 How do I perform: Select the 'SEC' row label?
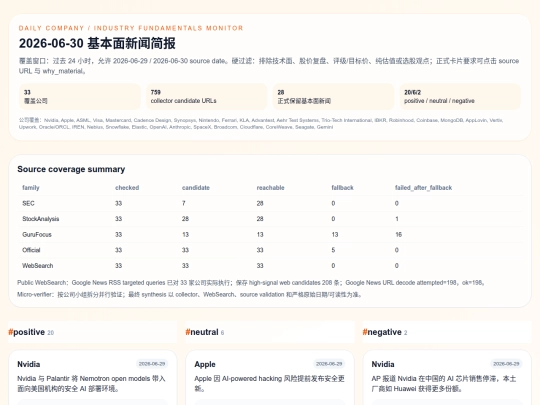(x=28, y=203)
